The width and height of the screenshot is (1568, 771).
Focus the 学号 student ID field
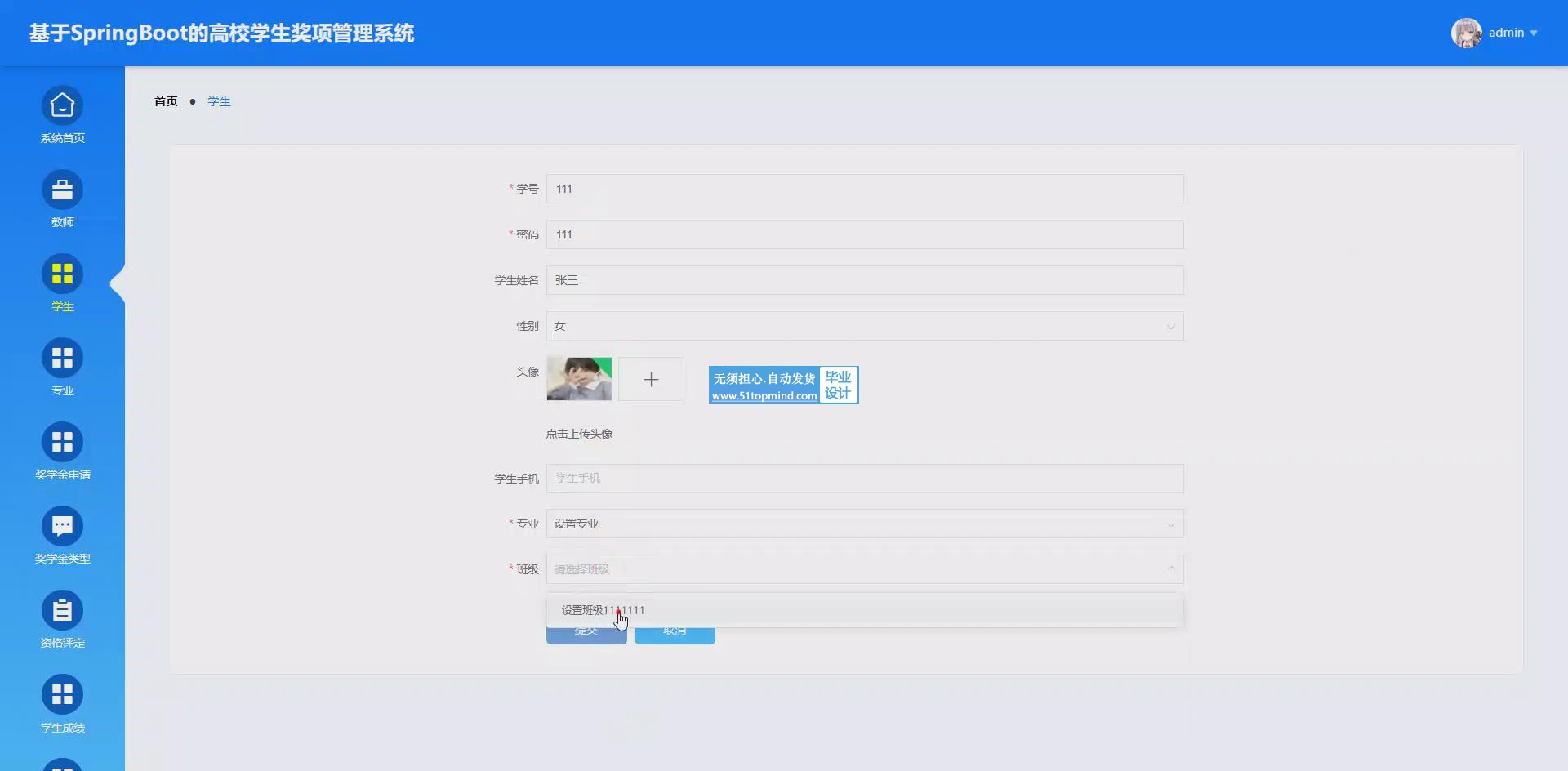coord(864,189)
